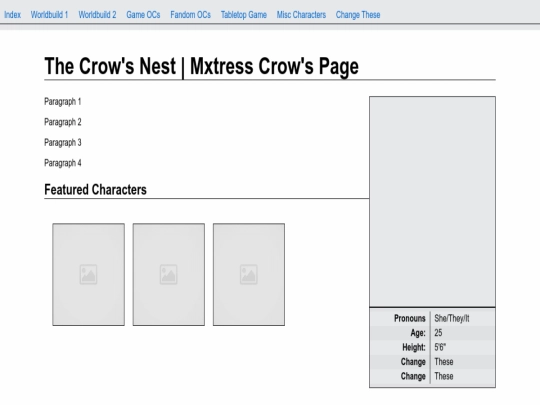
Task: Click image icon in third character card
Action: (249, 274)
